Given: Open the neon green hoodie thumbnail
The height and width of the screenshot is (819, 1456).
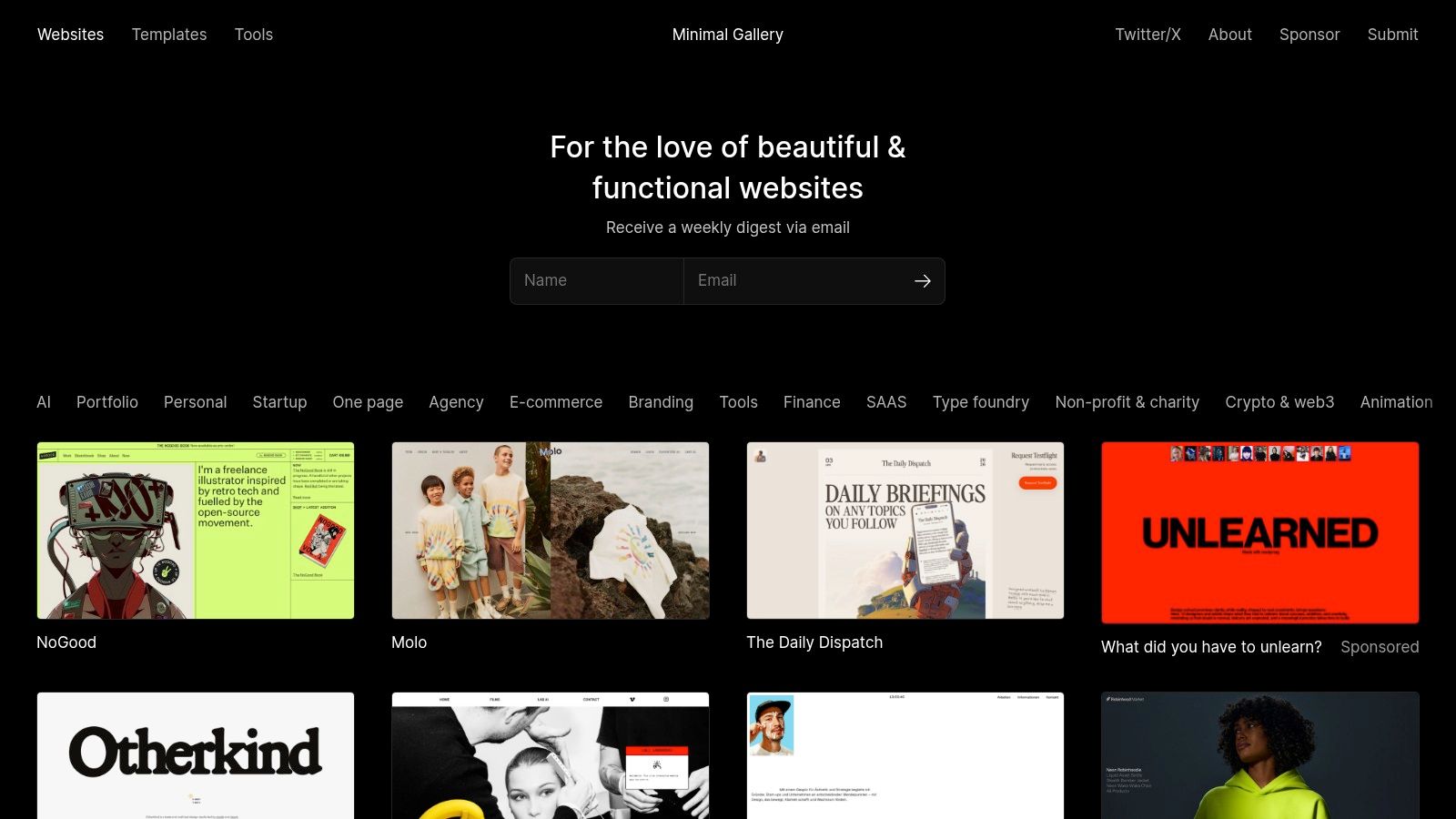Looking at the screenshot, I should click(x=1260, y=755).
